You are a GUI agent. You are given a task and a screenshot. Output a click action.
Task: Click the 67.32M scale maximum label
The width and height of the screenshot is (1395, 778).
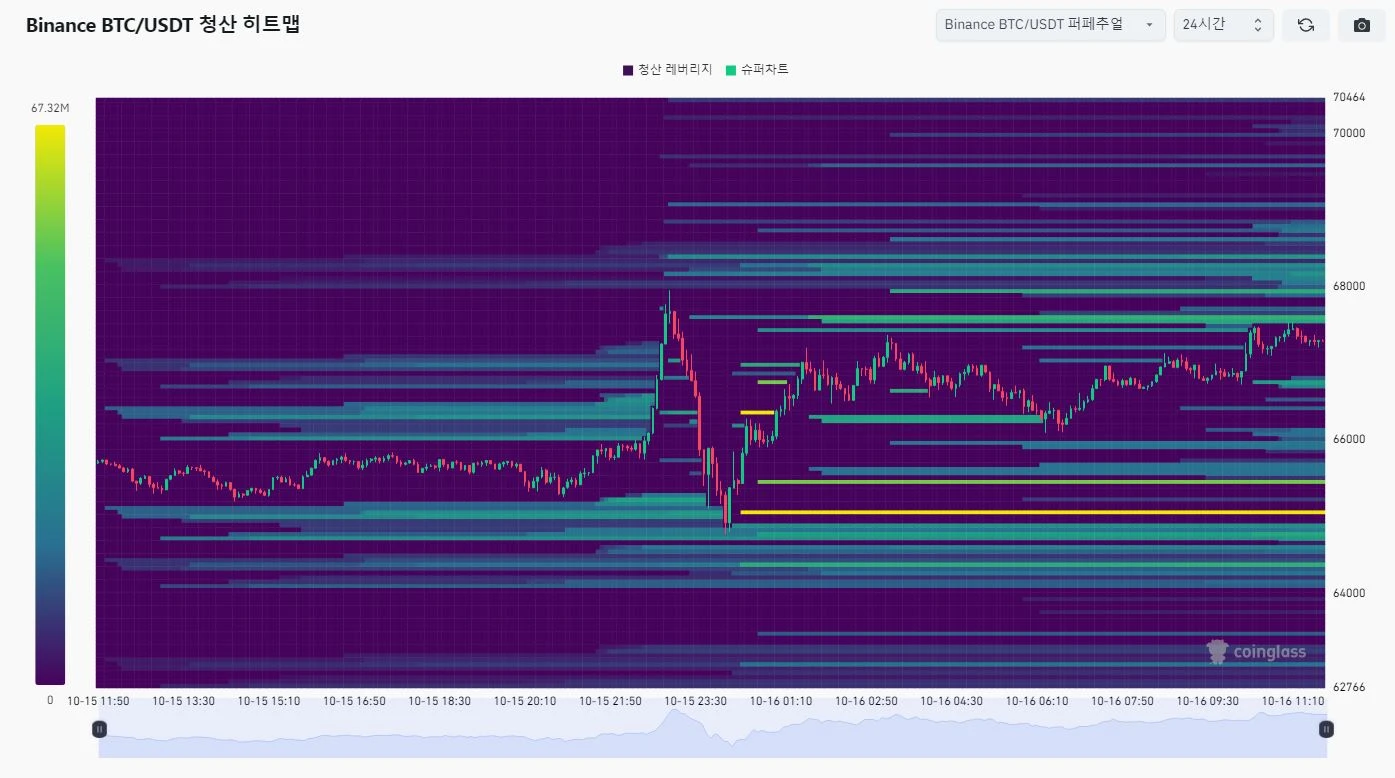pyautogui.click(x=50, y=108)
